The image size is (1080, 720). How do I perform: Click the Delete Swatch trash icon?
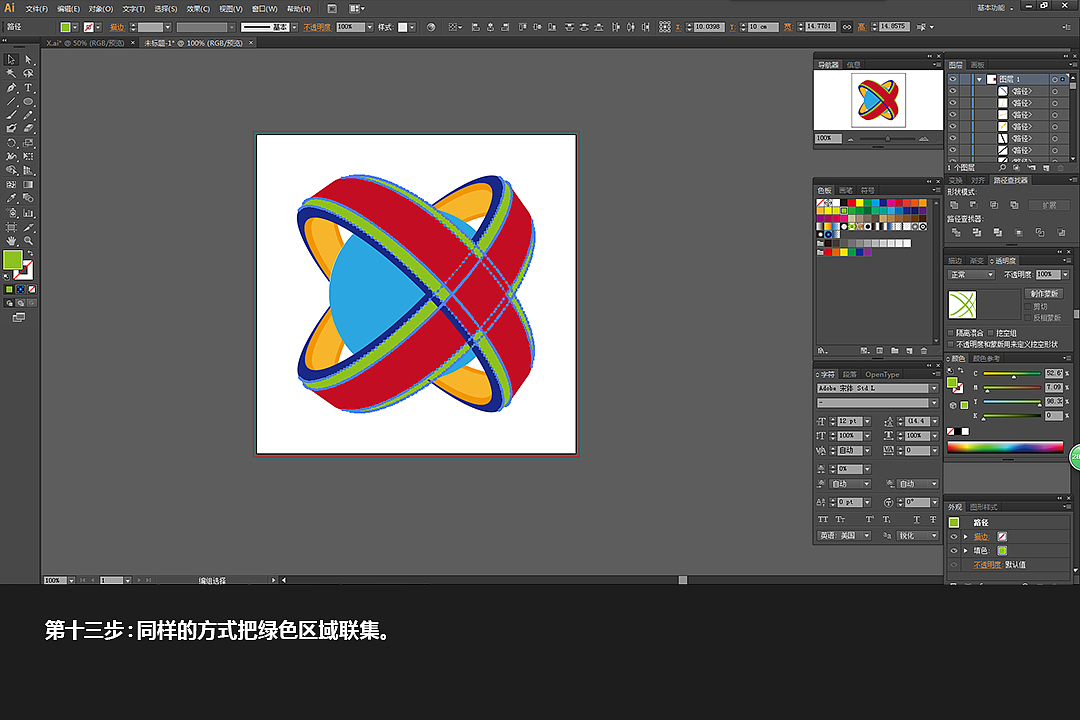tap(924, 351)
